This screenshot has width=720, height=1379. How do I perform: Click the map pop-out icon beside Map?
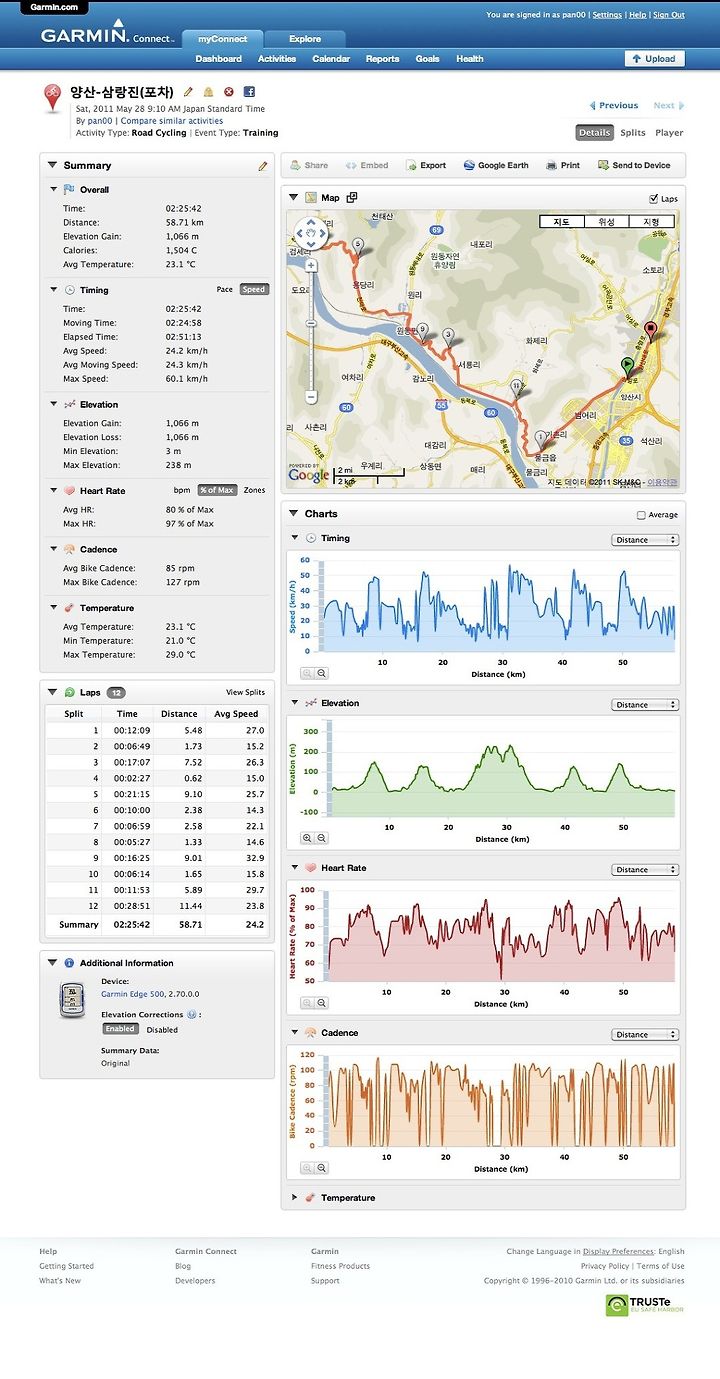point(352,198)
